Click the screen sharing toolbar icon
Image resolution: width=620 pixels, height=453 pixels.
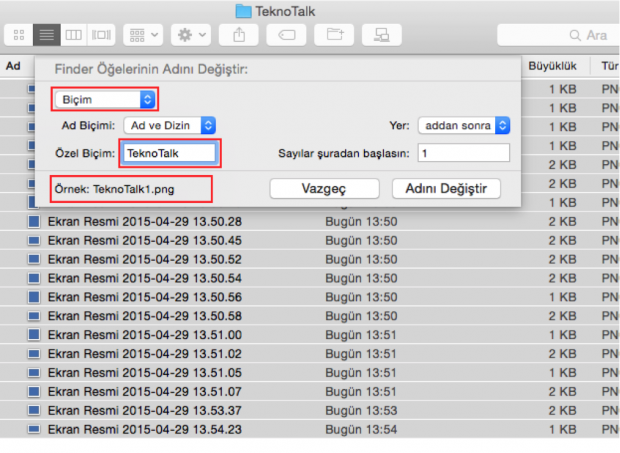(382, 35)
